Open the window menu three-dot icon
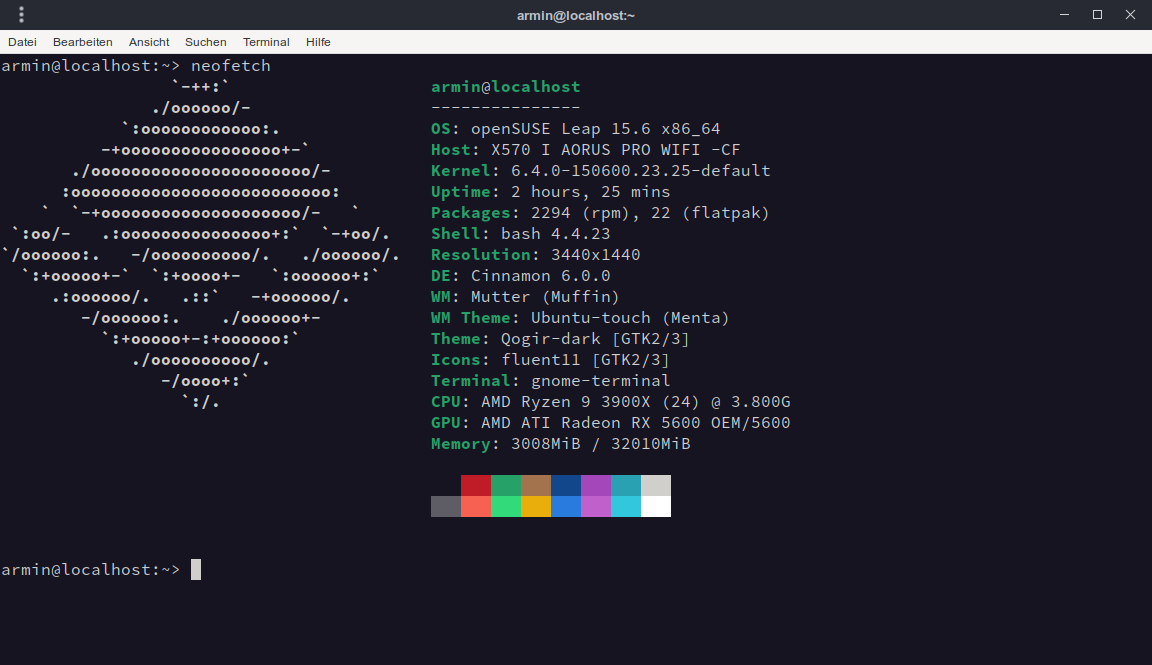This screenshot has width=1152, height=665. [x=21, y=15]
